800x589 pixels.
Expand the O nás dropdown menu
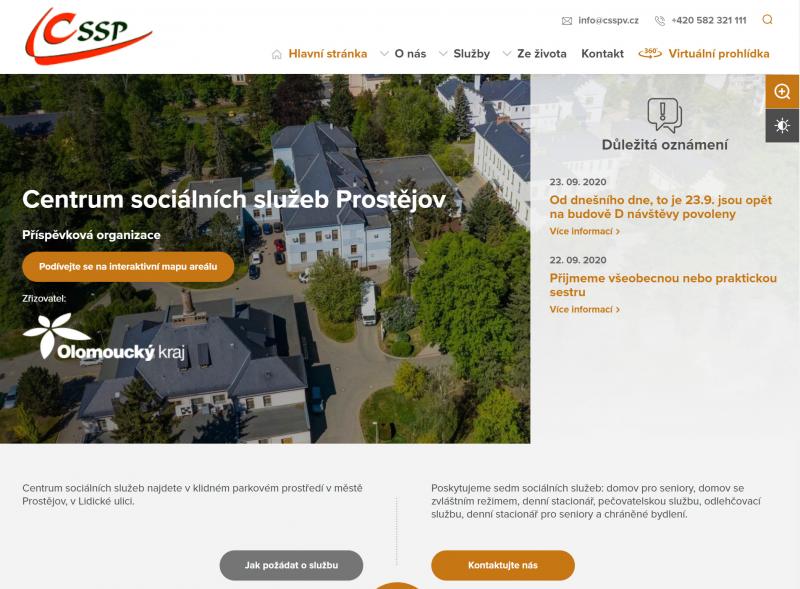point(404,54)
